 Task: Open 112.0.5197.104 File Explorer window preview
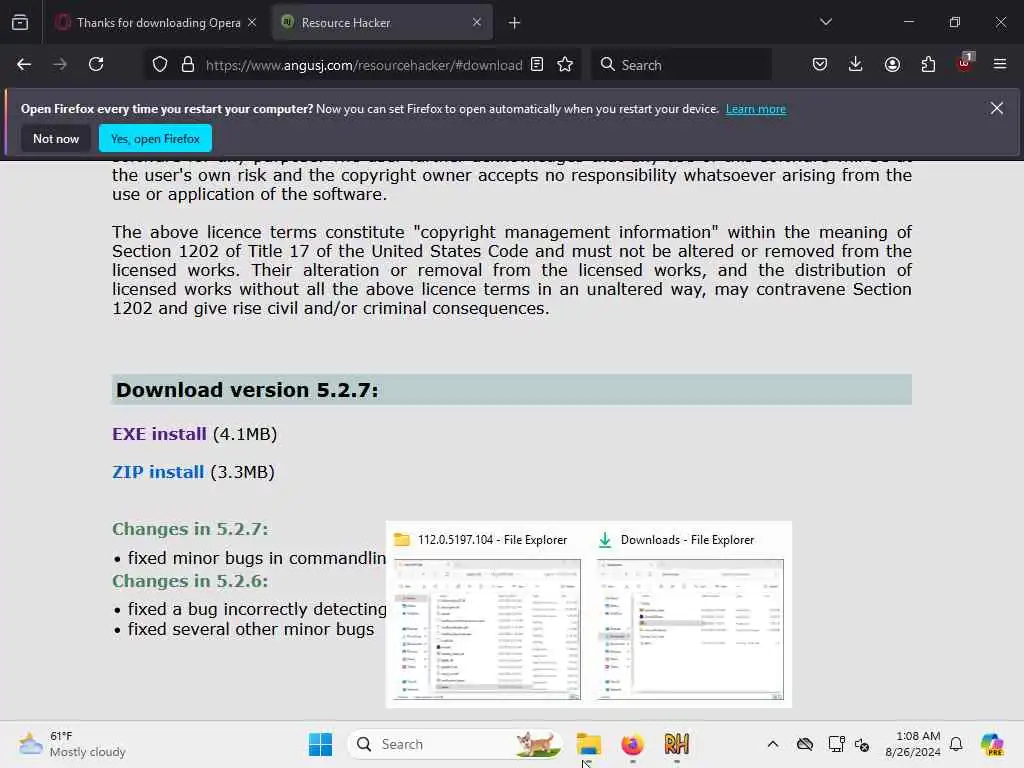click(487, 615)
